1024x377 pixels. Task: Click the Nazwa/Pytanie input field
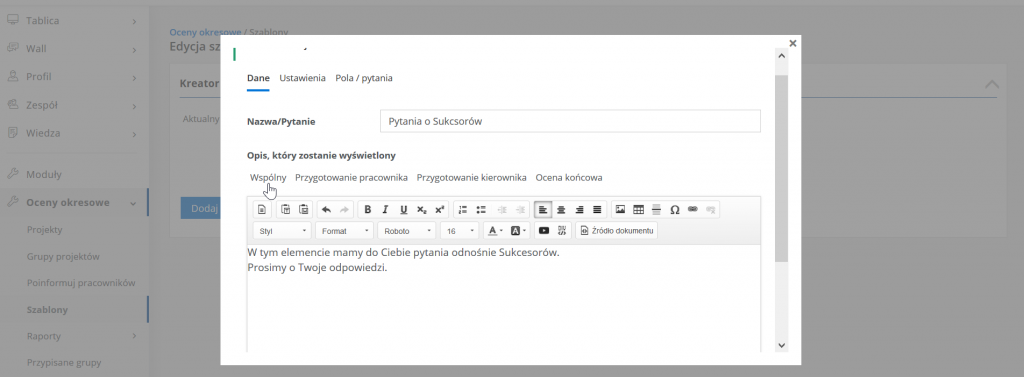point(570,121)
